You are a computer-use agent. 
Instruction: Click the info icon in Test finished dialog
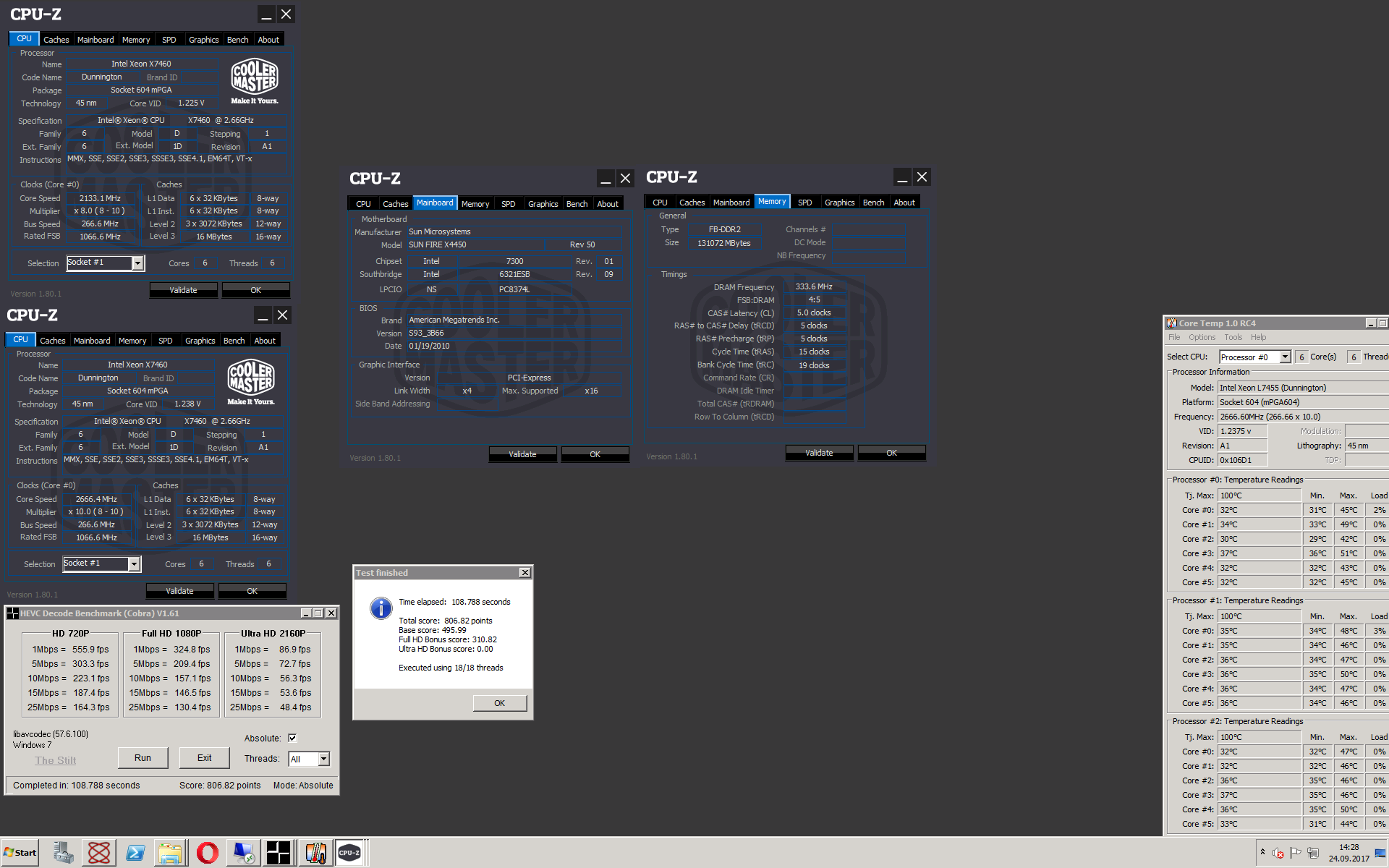coord(381,608)
